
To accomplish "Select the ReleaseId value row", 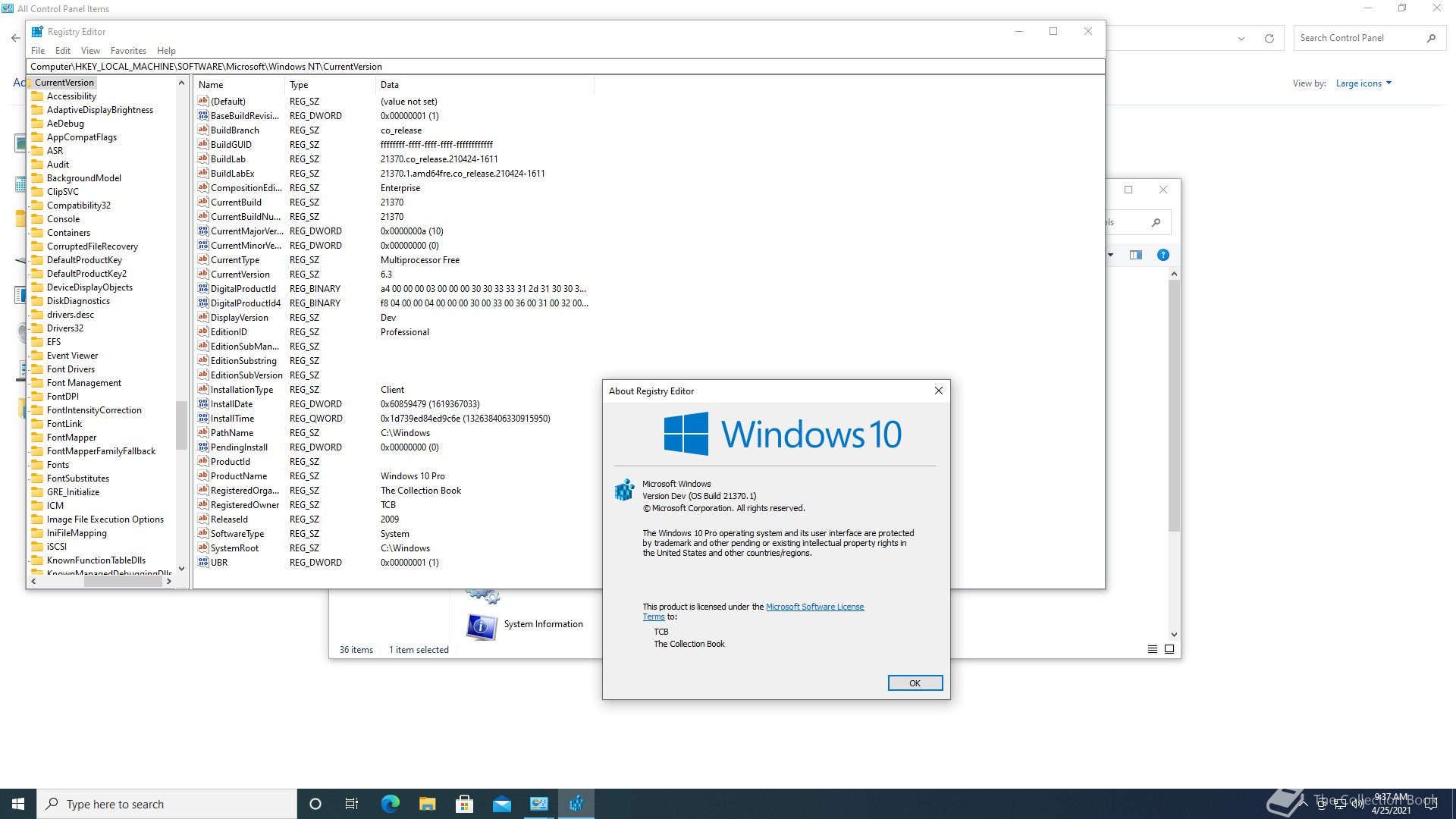I will tap(394, 519).
